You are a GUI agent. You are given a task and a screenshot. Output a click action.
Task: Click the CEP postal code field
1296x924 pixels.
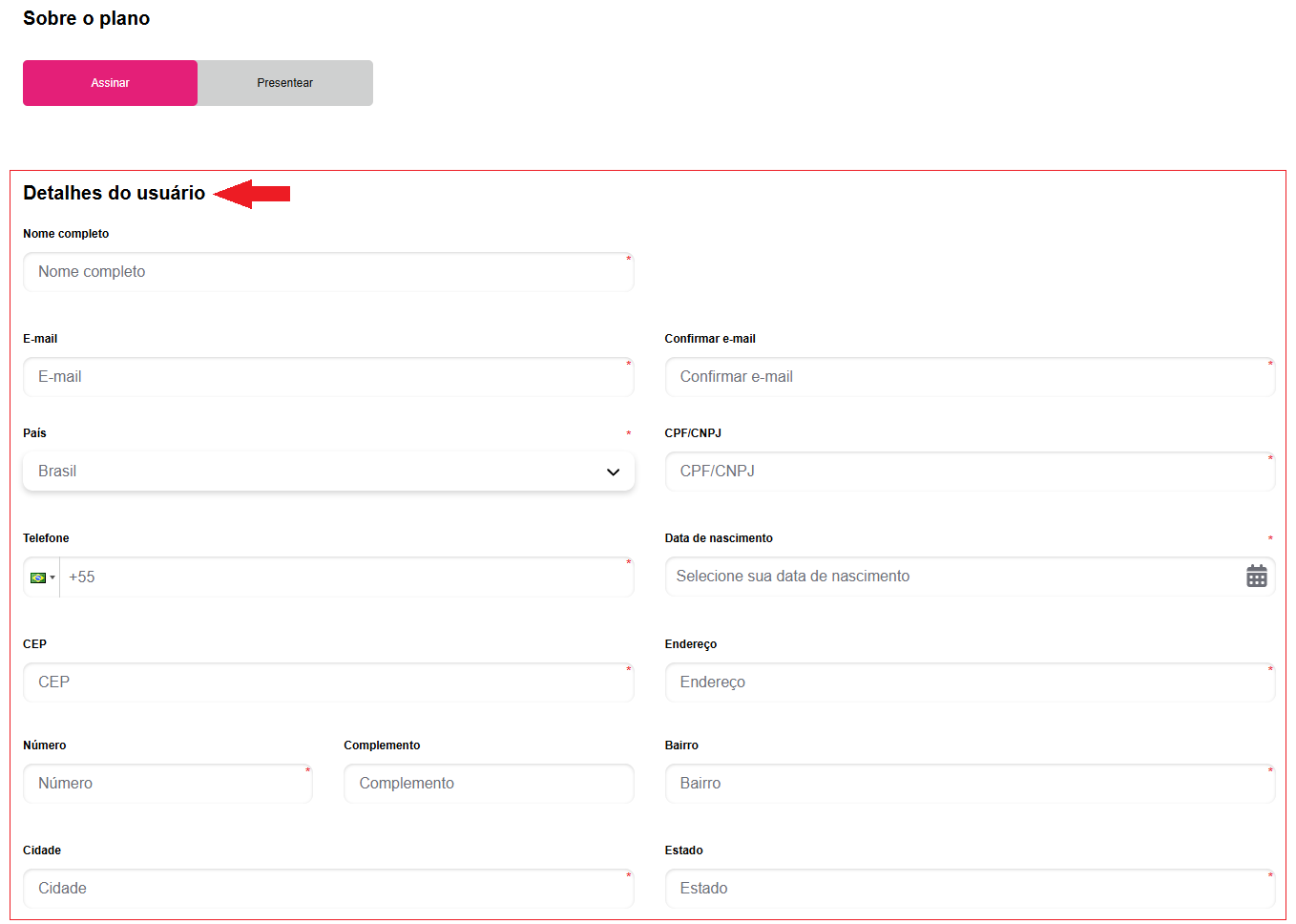click(x=327, y=682)
